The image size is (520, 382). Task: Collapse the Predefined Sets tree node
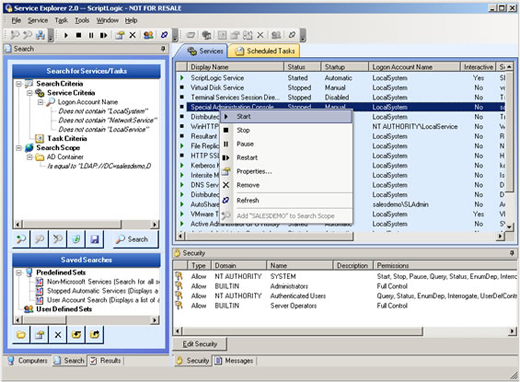click(x=19, y=272)
